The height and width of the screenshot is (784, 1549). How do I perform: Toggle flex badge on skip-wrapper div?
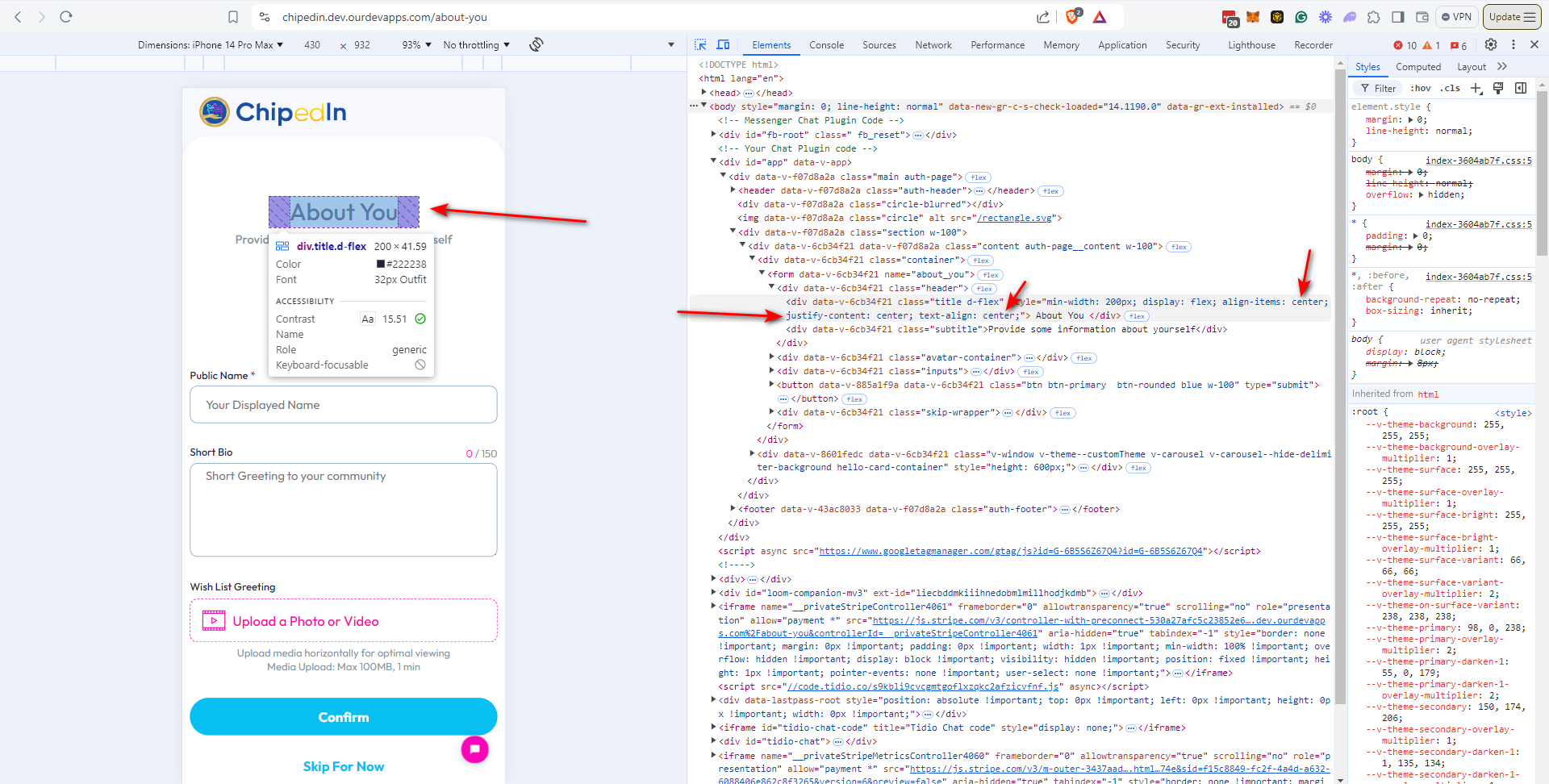coord(1063,413)
